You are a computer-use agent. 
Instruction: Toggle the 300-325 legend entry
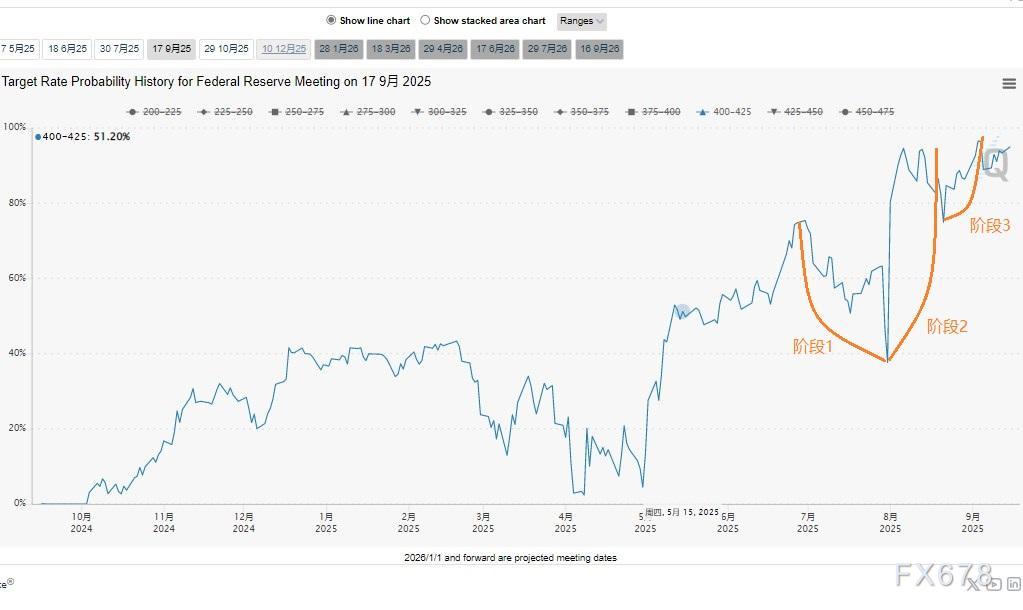pyautogui.click(x=439, y=112)
